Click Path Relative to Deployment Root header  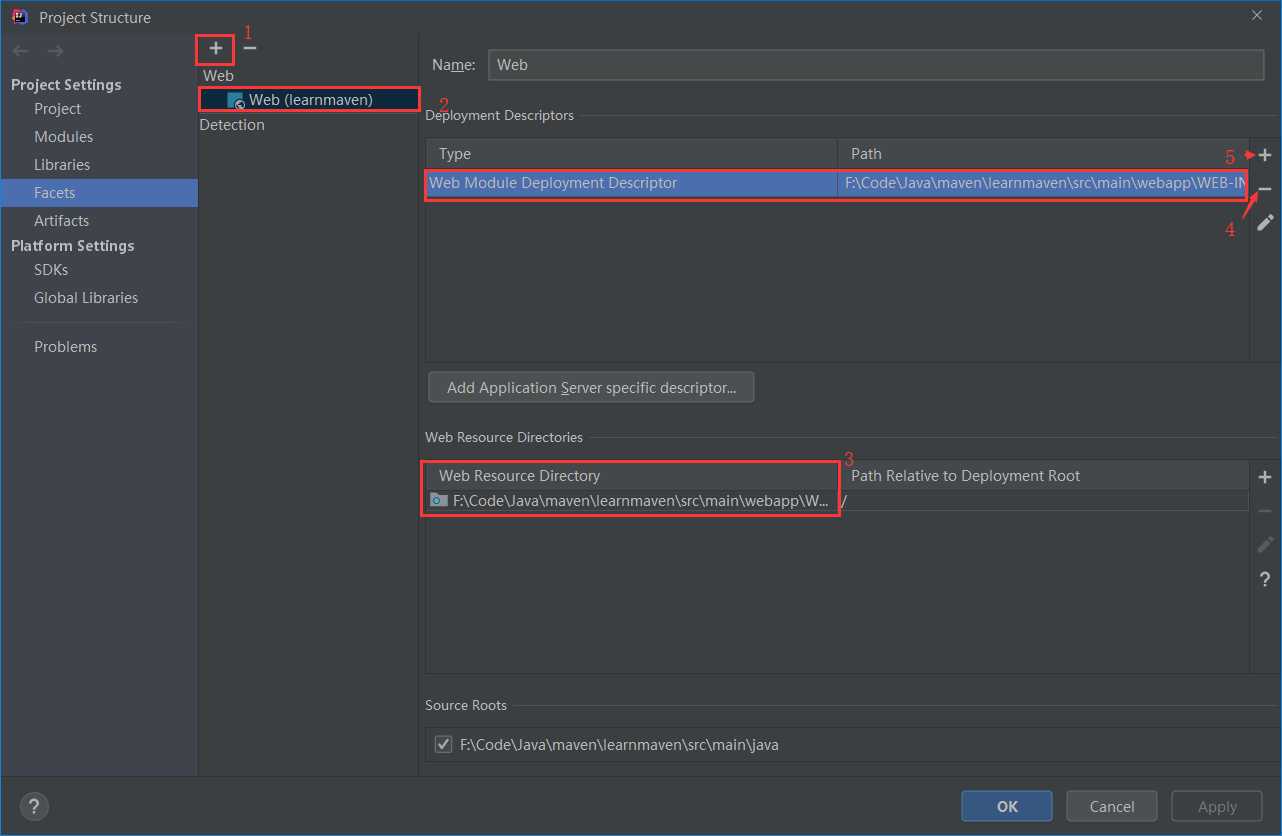[1043, 476]
